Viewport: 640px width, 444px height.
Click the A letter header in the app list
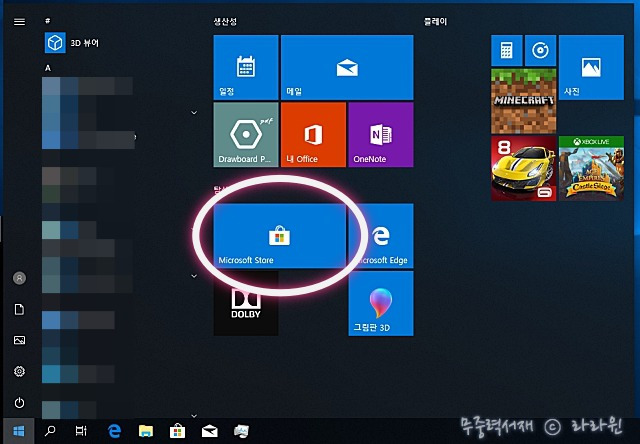(48, 68)
